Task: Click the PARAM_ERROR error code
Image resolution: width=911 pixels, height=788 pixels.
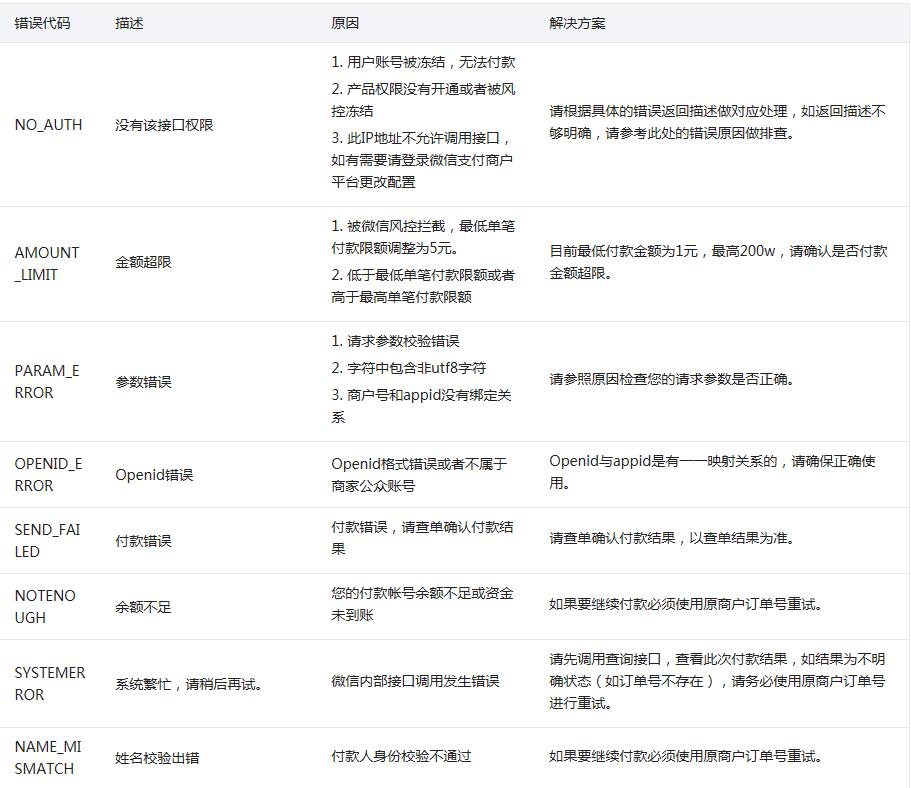Action: 47,381
